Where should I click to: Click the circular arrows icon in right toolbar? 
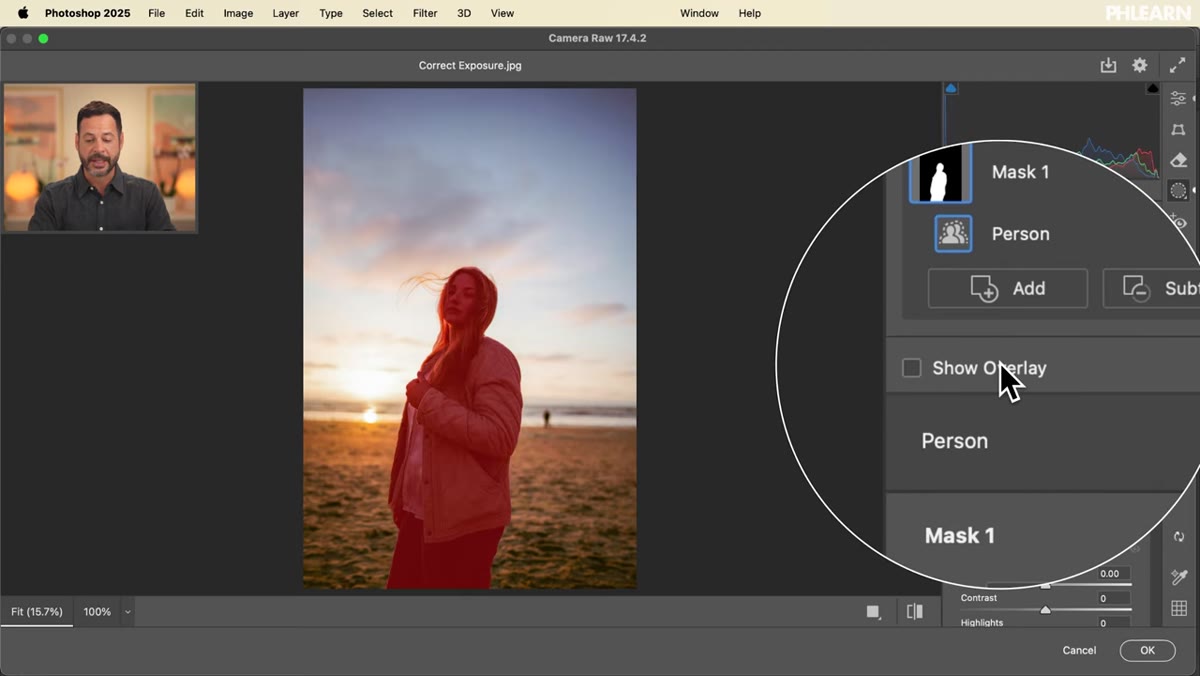(1179, 537)
